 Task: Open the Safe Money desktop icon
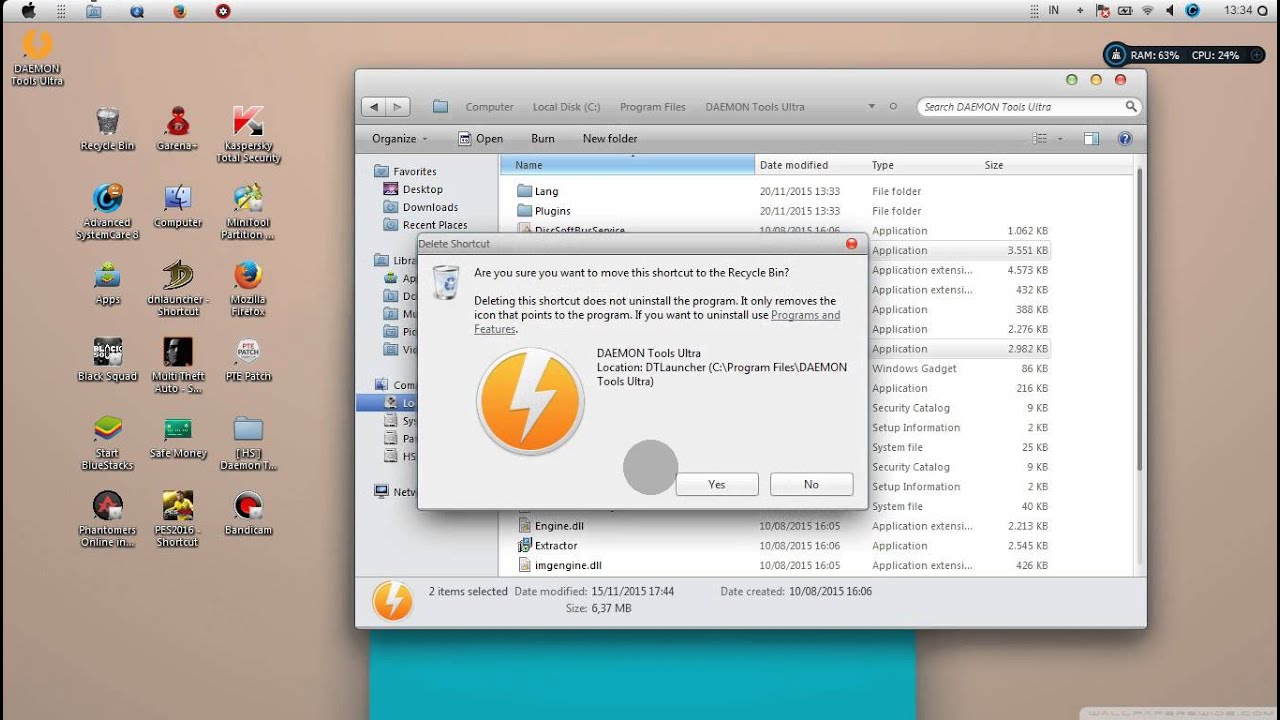point(177,437)
